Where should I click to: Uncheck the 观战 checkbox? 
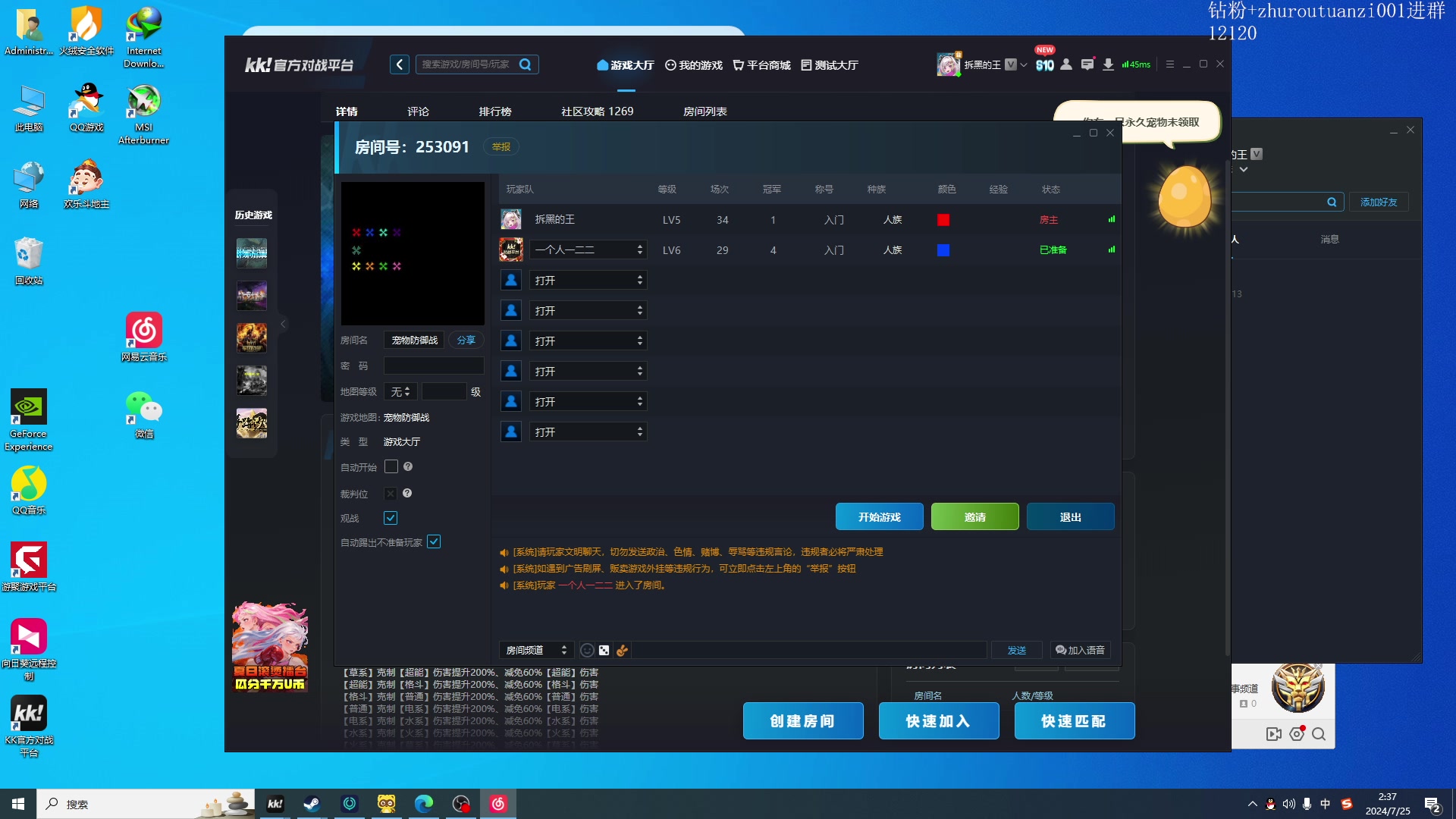[x=391, y=518]
